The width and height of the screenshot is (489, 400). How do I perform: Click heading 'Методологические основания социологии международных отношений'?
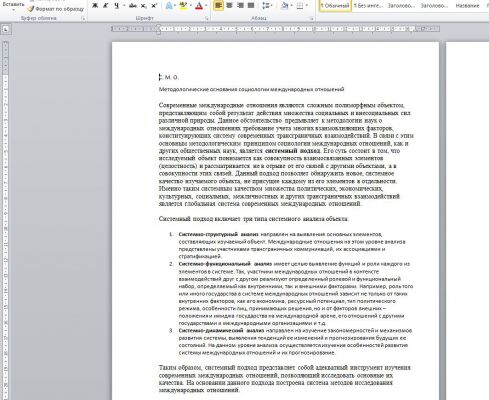pos(251,89)
